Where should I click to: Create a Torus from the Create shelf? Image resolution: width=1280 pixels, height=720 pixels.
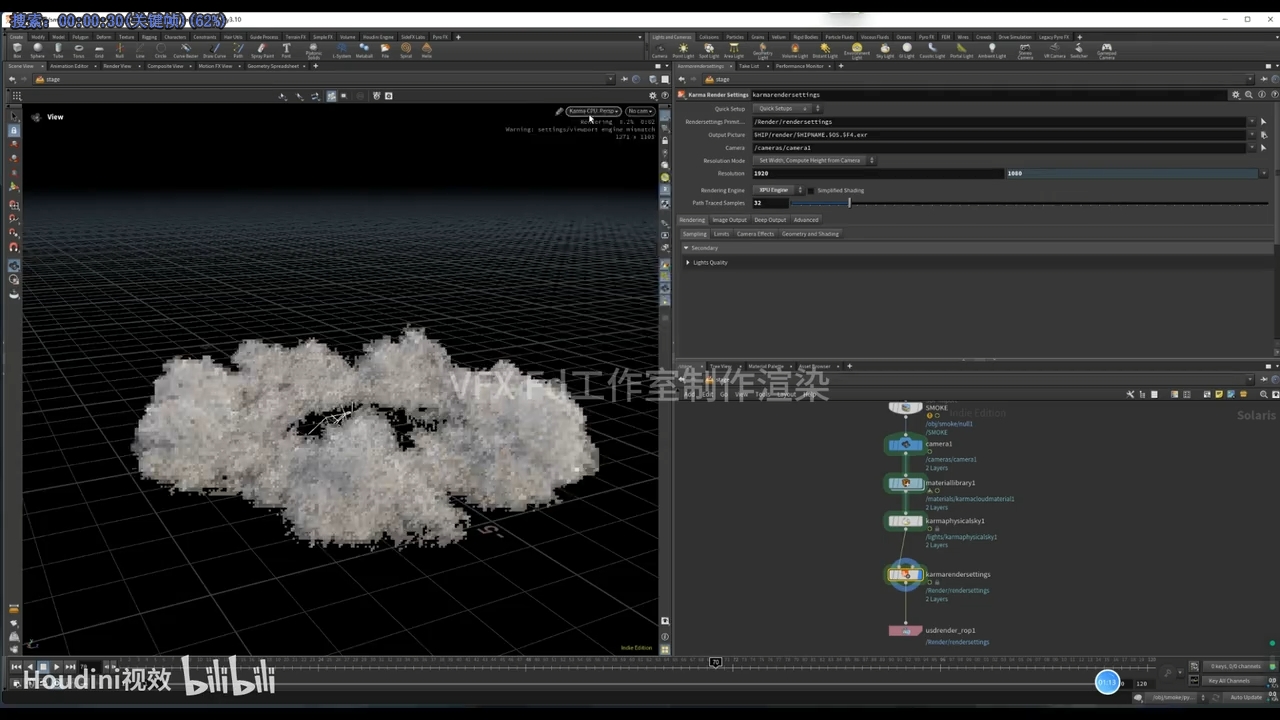pyautogui.click(x=77, y=48)
